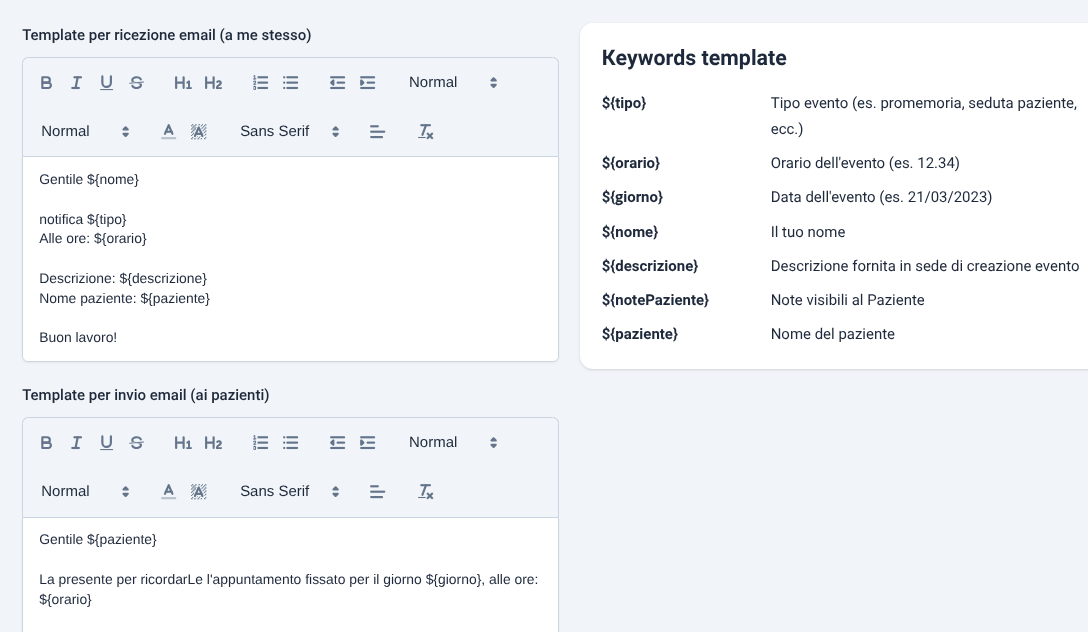Image resolution: width=1088 pixels, height=632 pixels.
Task: Toggle Heading 2 in the invio email editor
Action: click(x=213, y=443)
